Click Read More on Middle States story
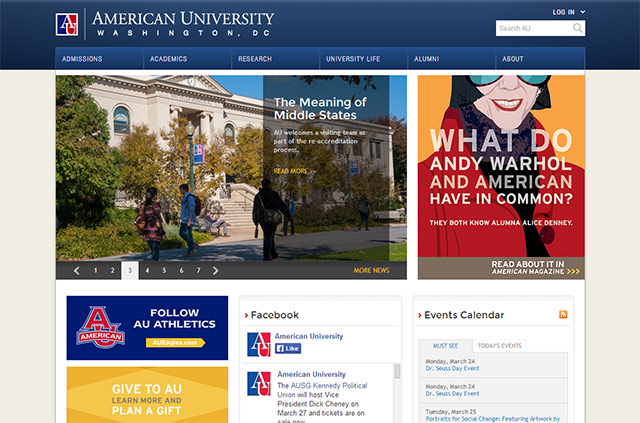The image size is (640, 423). pyautogui.click(x=295, y=171)
